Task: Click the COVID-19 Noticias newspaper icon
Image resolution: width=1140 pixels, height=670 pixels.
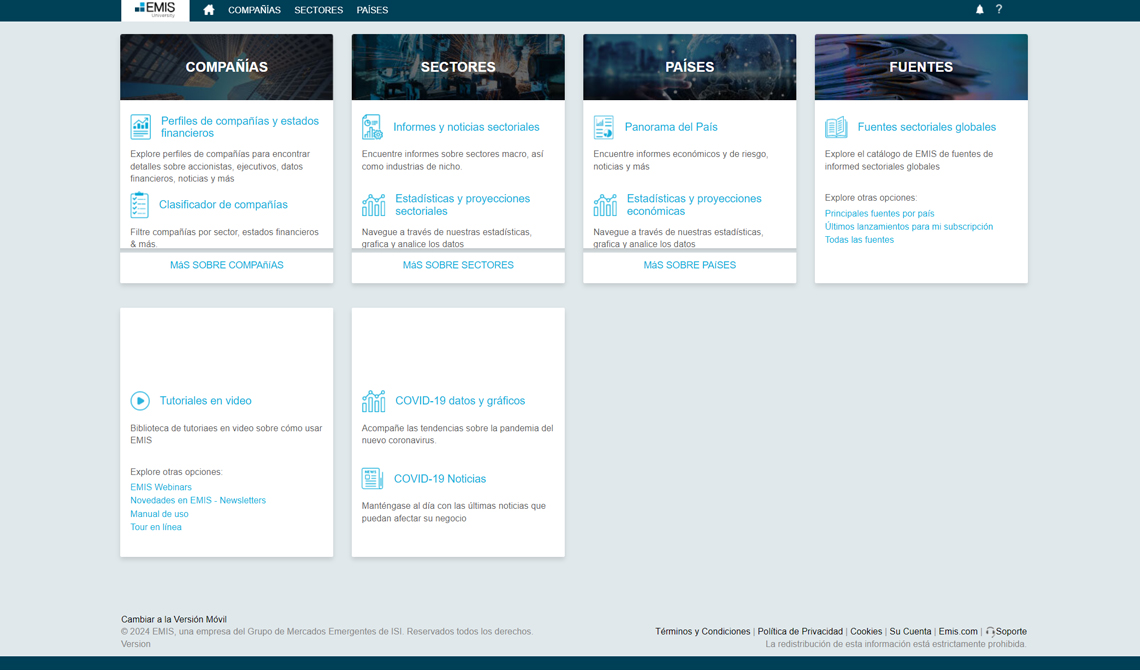Action: tap(372, 478)
